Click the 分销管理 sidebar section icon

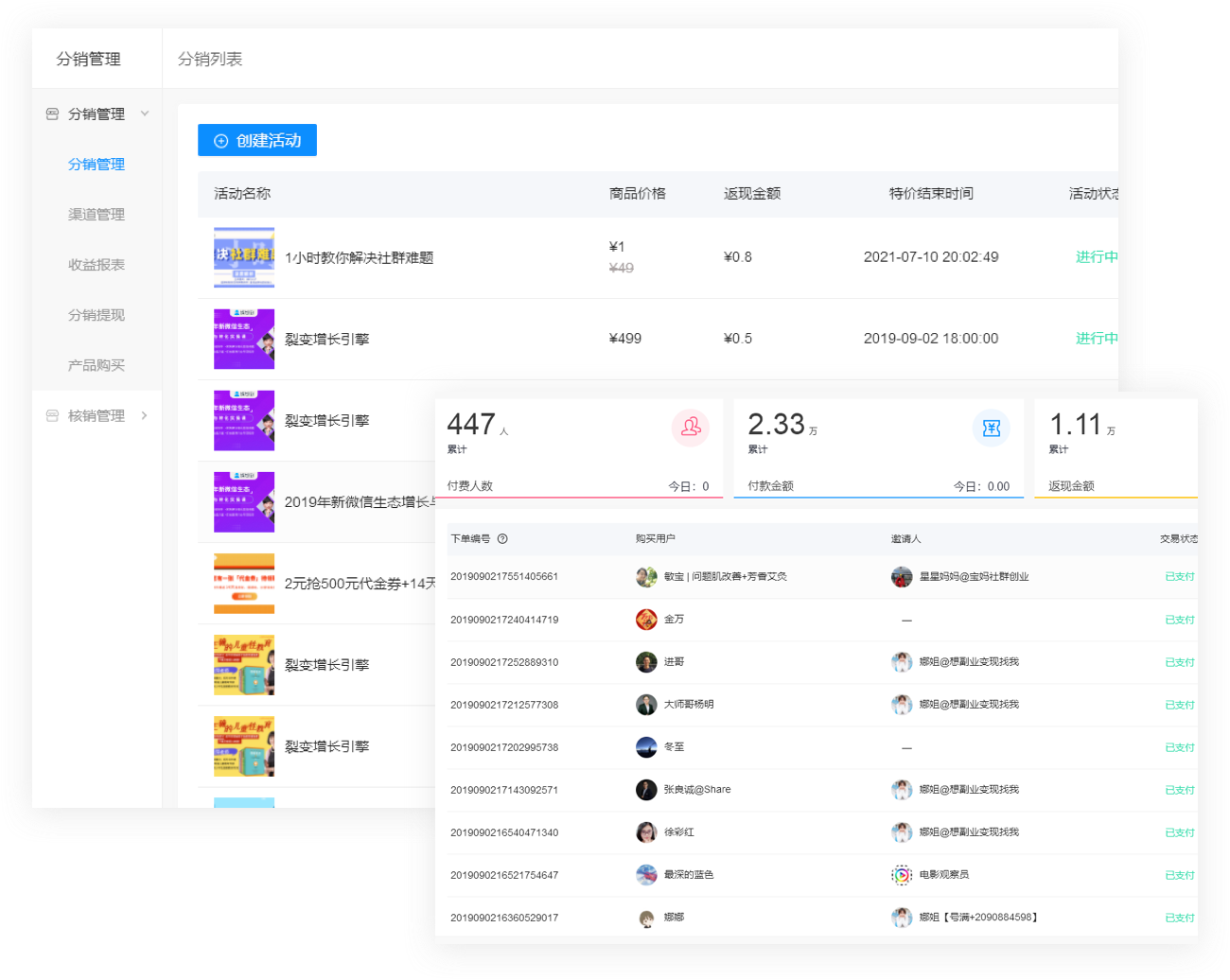pos(52,114)
